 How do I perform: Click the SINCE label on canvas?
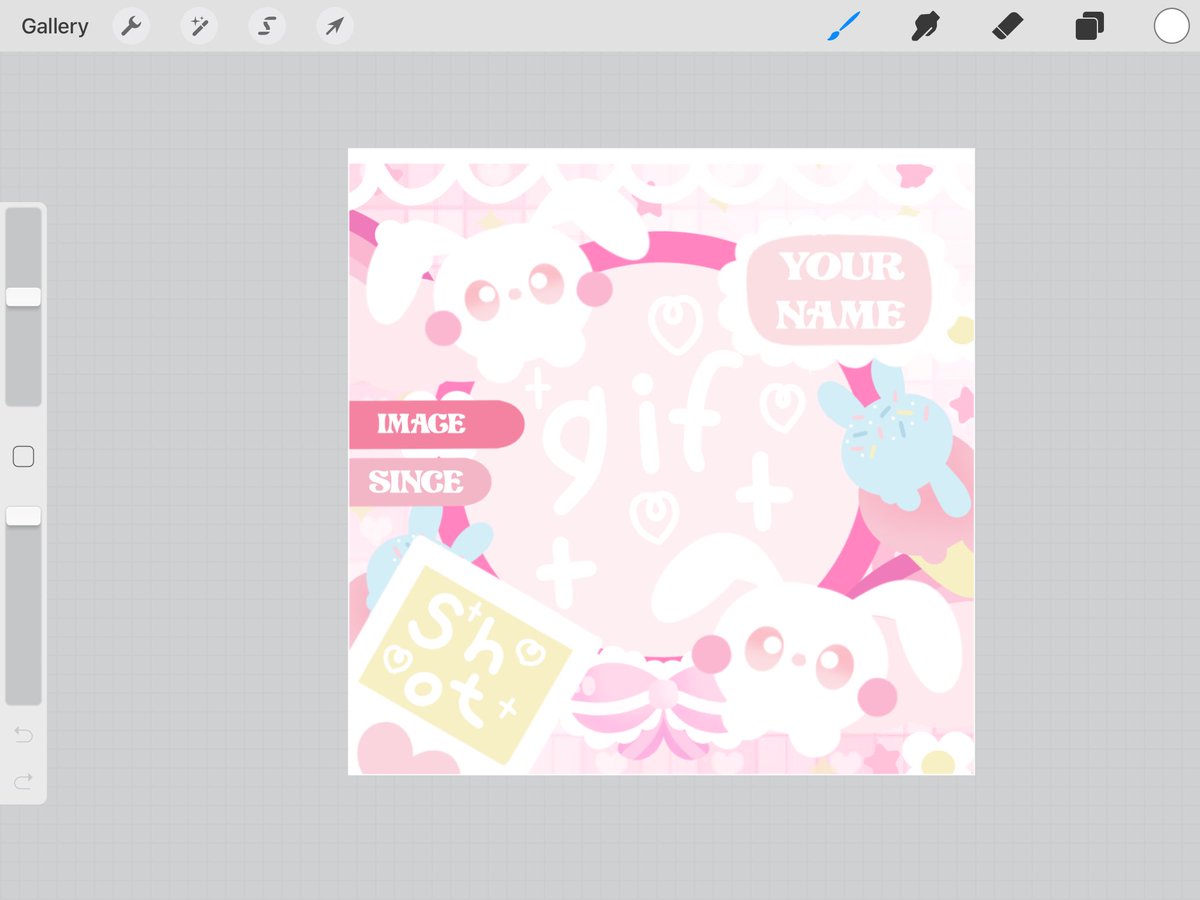click(416, 482)
